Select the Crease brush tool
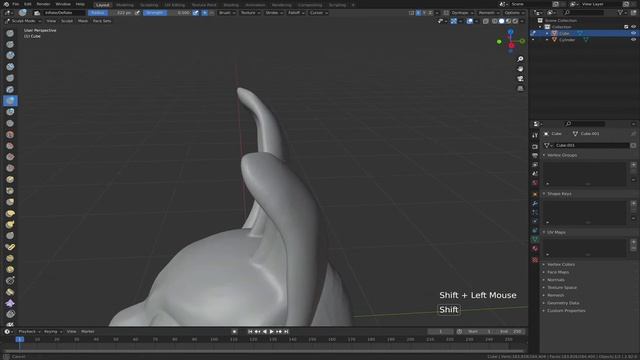 pos(10,123)
